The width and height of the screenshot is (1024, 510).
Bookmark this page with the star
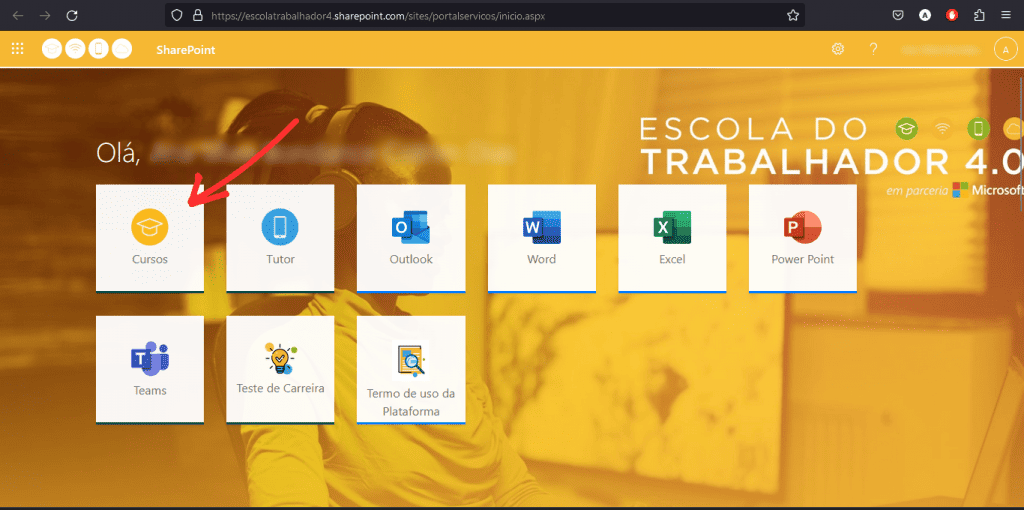pyautogui.click(x=793, y=16)
